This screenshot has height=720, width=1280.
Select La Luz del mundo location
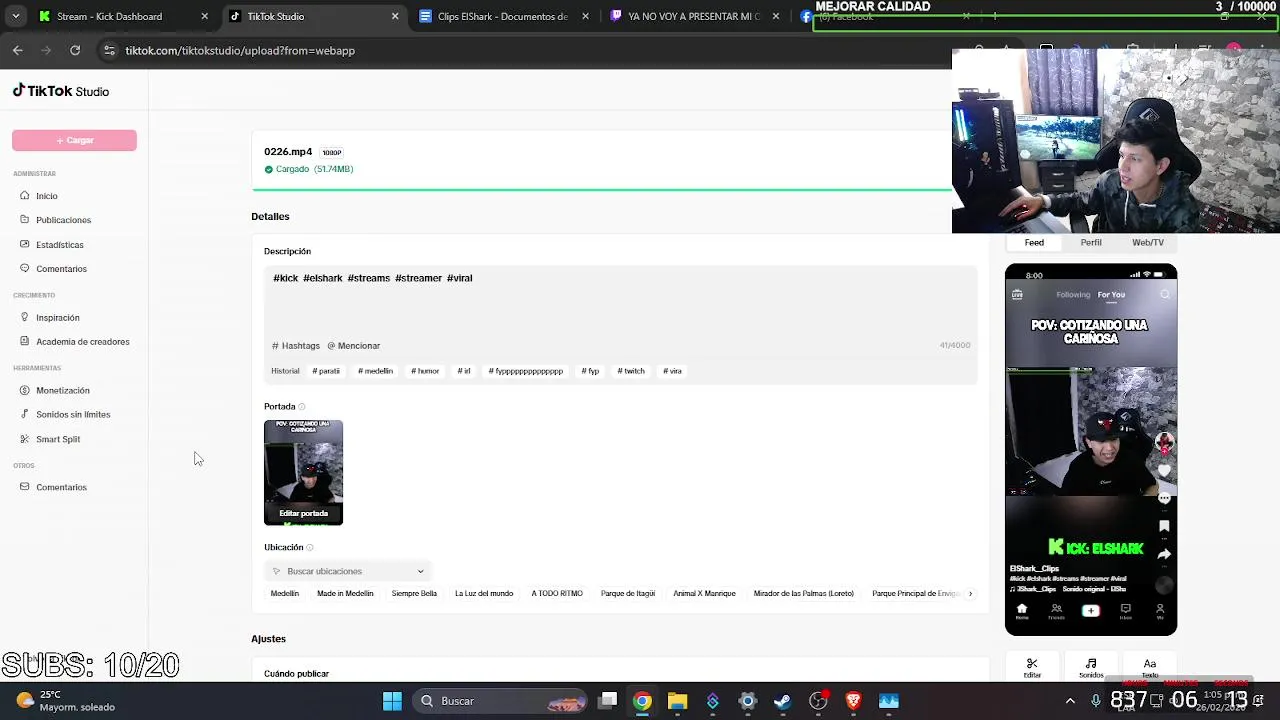pyautogui.click(x=484, y=594)
